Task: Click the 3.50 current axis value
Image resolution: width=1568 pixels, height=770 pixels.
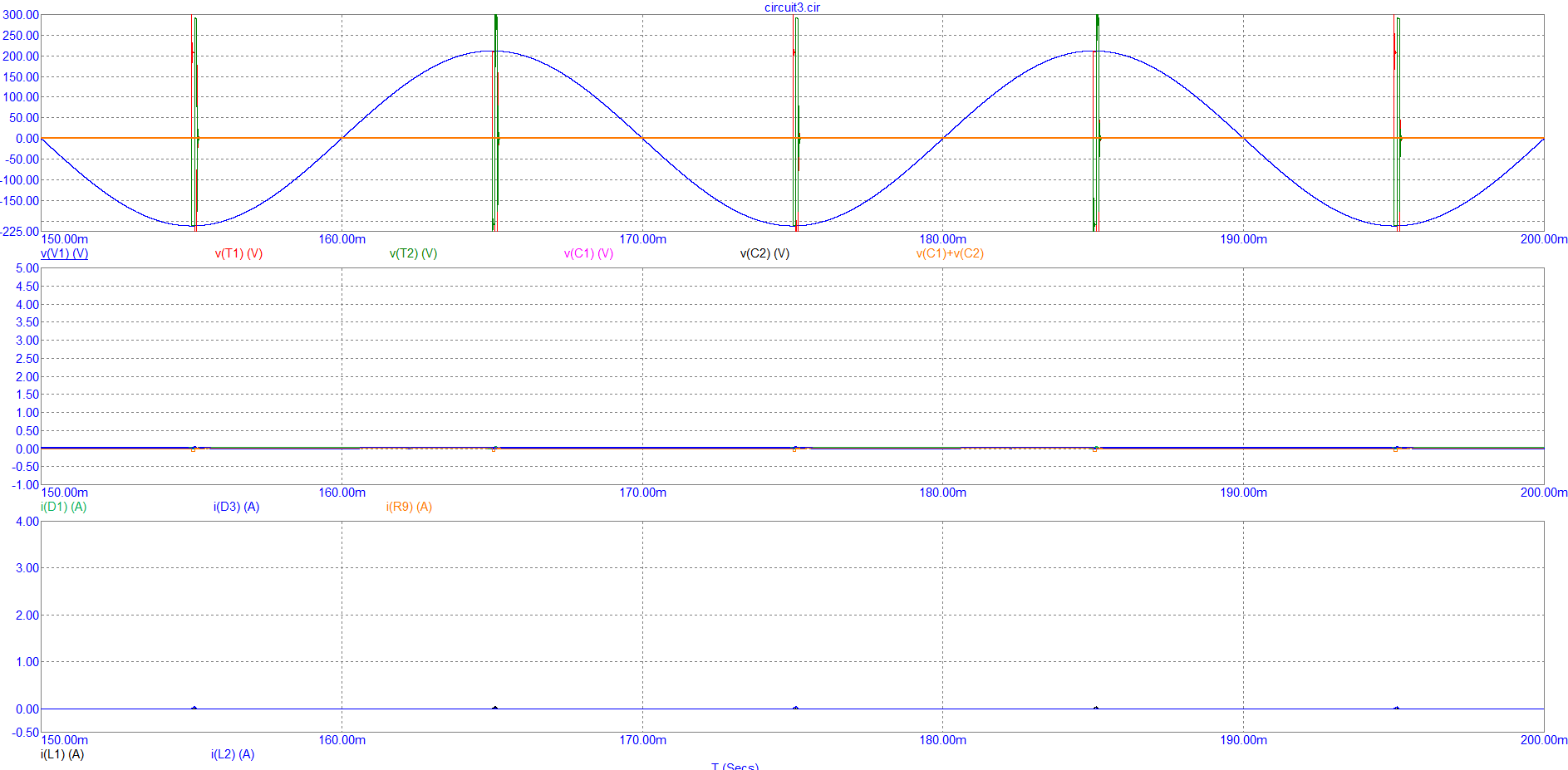Action: pyautogui.click(x=27, y=322)
